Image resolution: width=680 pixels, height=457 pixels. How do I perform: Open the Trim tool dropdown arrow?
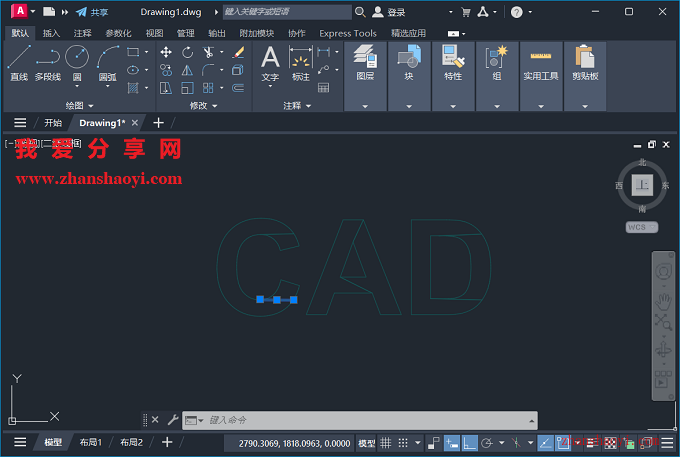coord(222,52)
